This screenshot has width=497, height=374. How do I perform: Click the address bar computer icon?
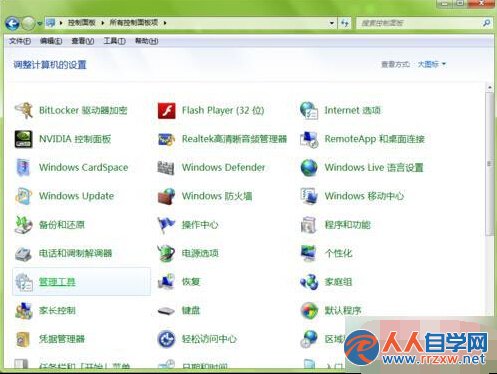[51, 23]
